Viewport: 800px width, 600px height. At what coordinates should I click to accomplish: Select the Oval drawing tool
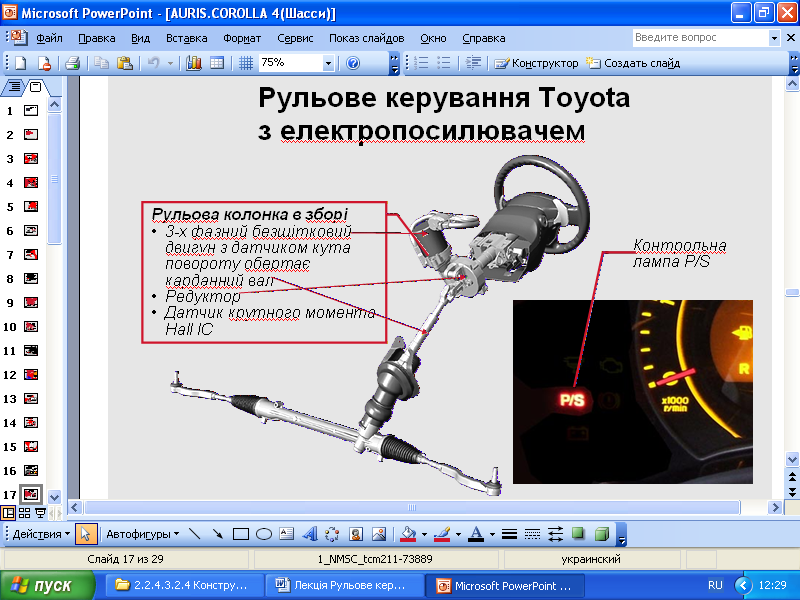[264, 534]
